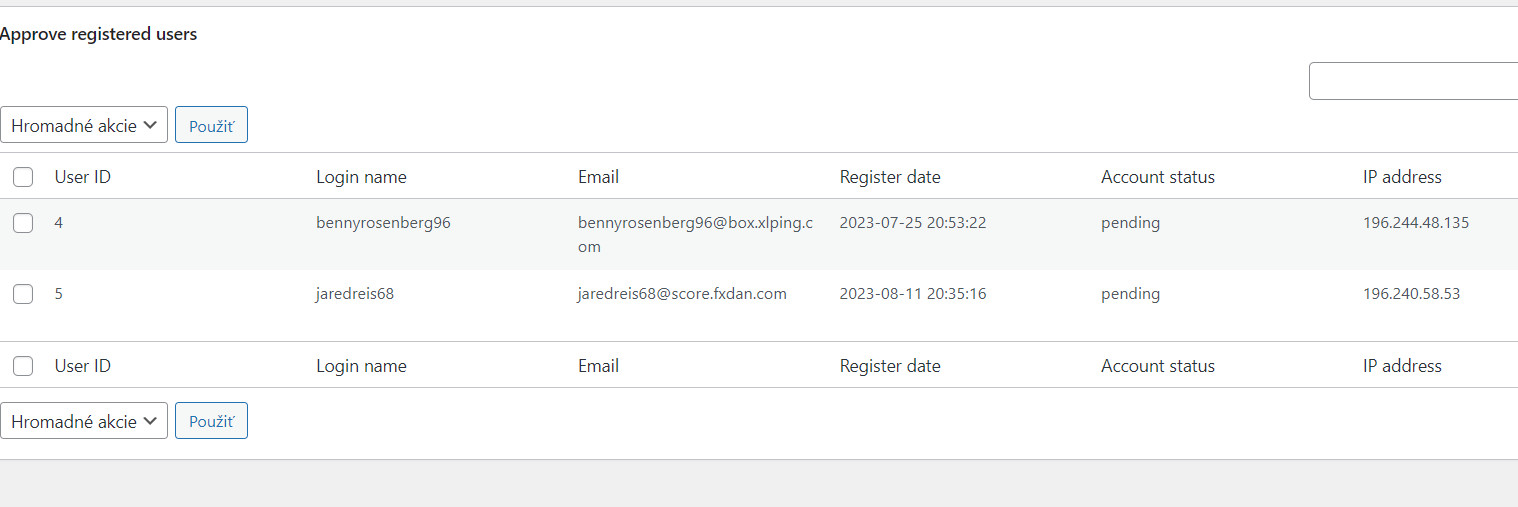Click the email jaredreis68@score.fxdan.com
The height and width of the screenshot is (507, 1518).
(682, 294)
